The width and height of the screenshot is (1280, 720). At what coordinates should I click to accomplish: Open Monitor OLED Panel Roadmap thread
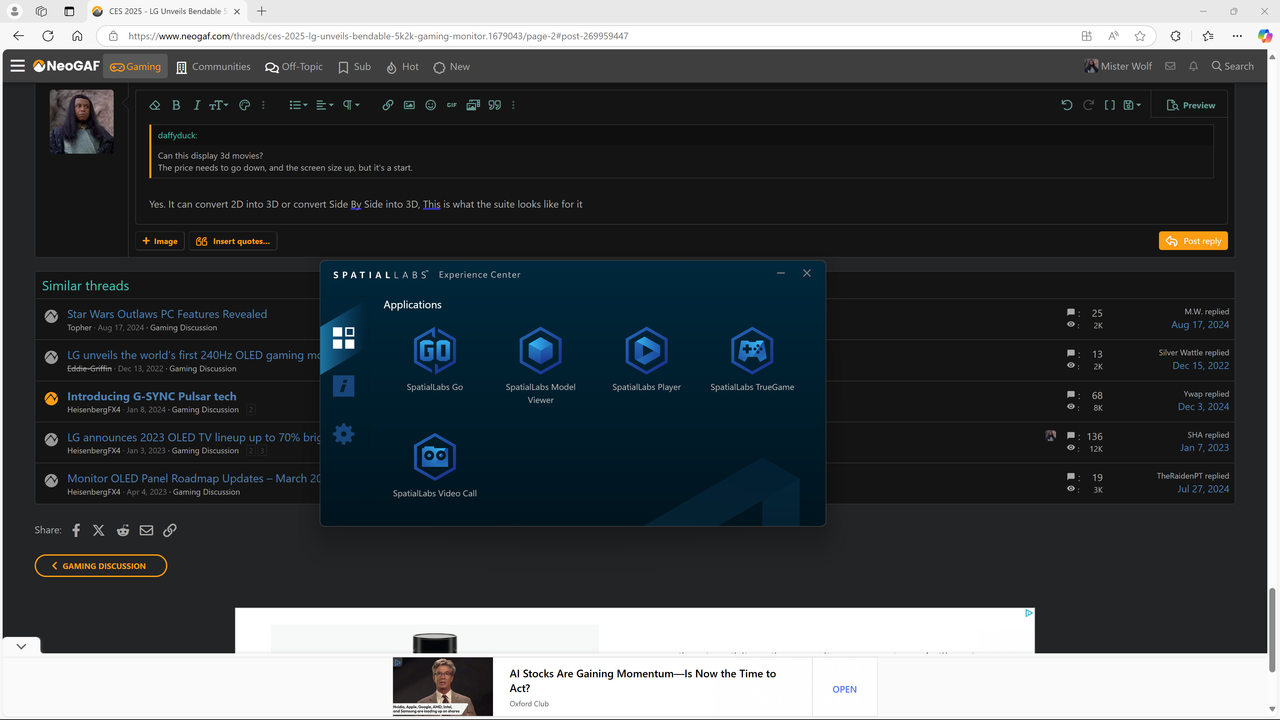(x=194, y=478)
